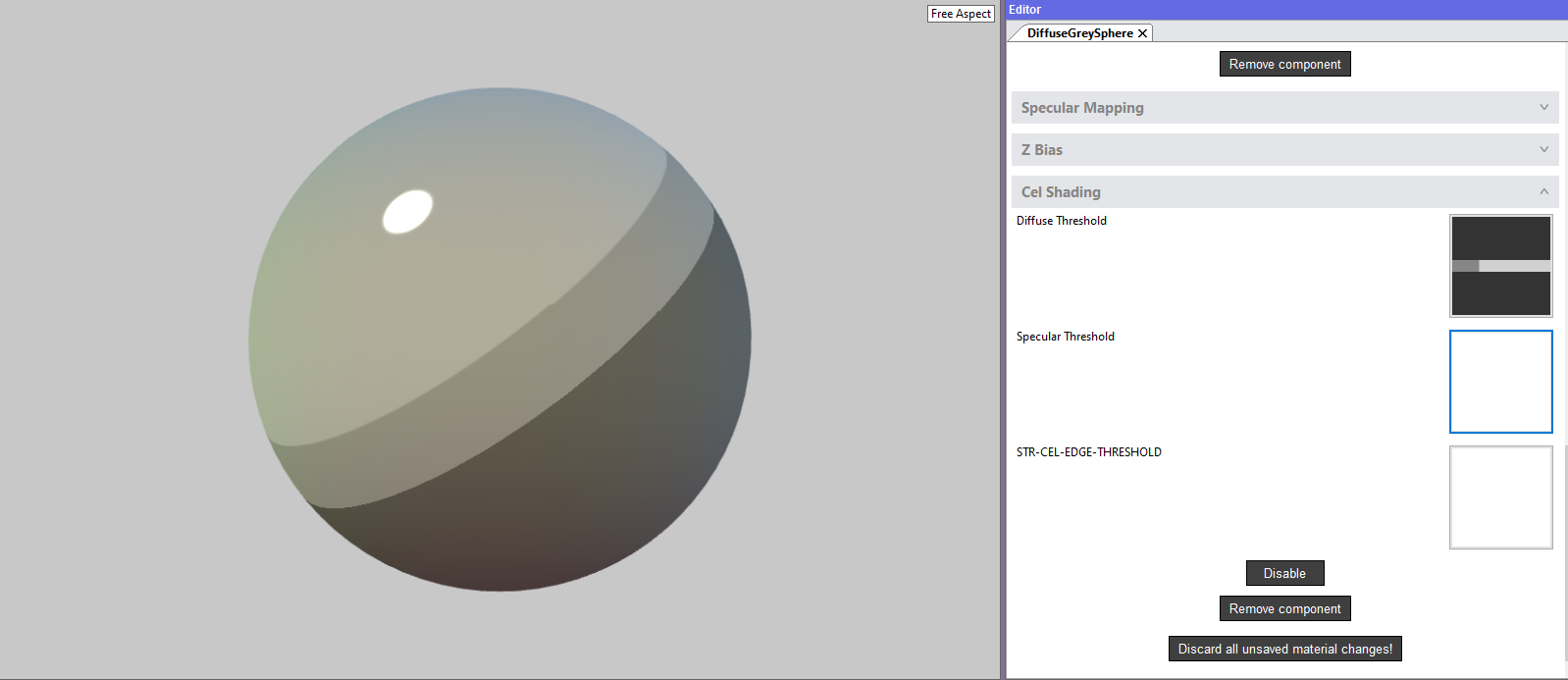The height and width of the screenshot is (680, 1568).
Task: Expand the Z Bias chevron
Action: (1543, 150)
